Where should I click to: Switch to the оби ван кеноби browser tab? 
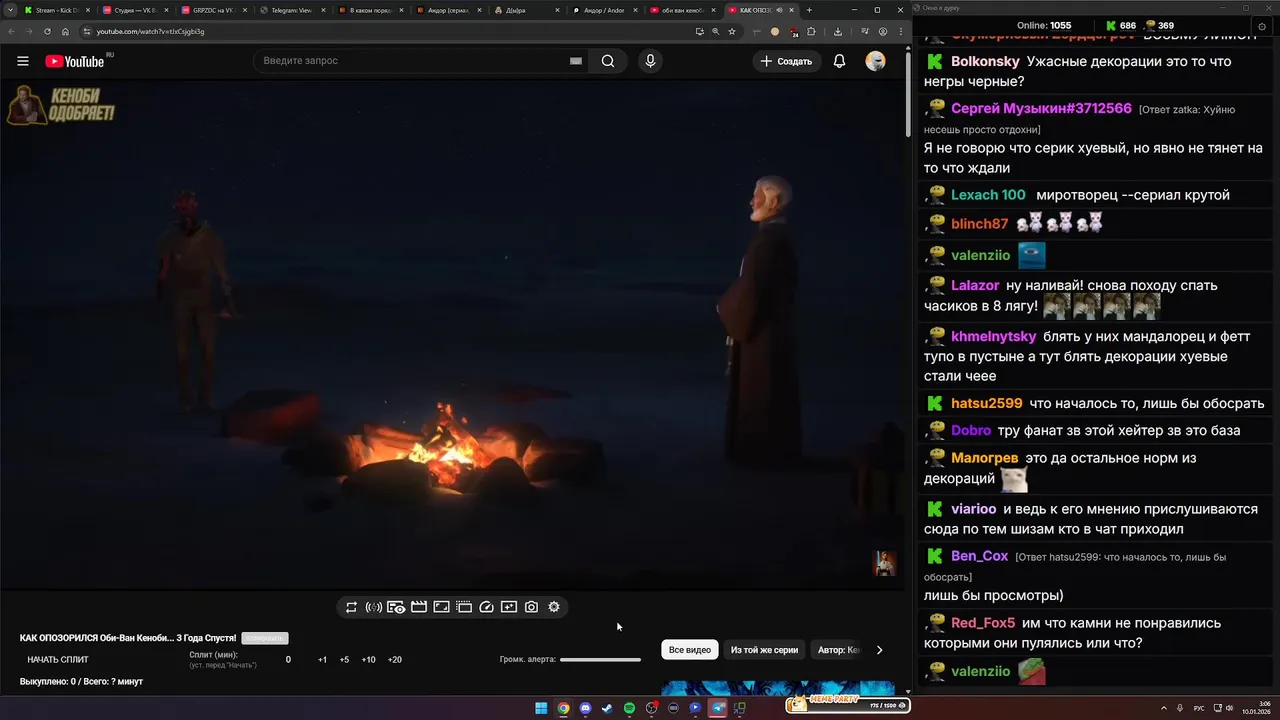click(681, 10)
